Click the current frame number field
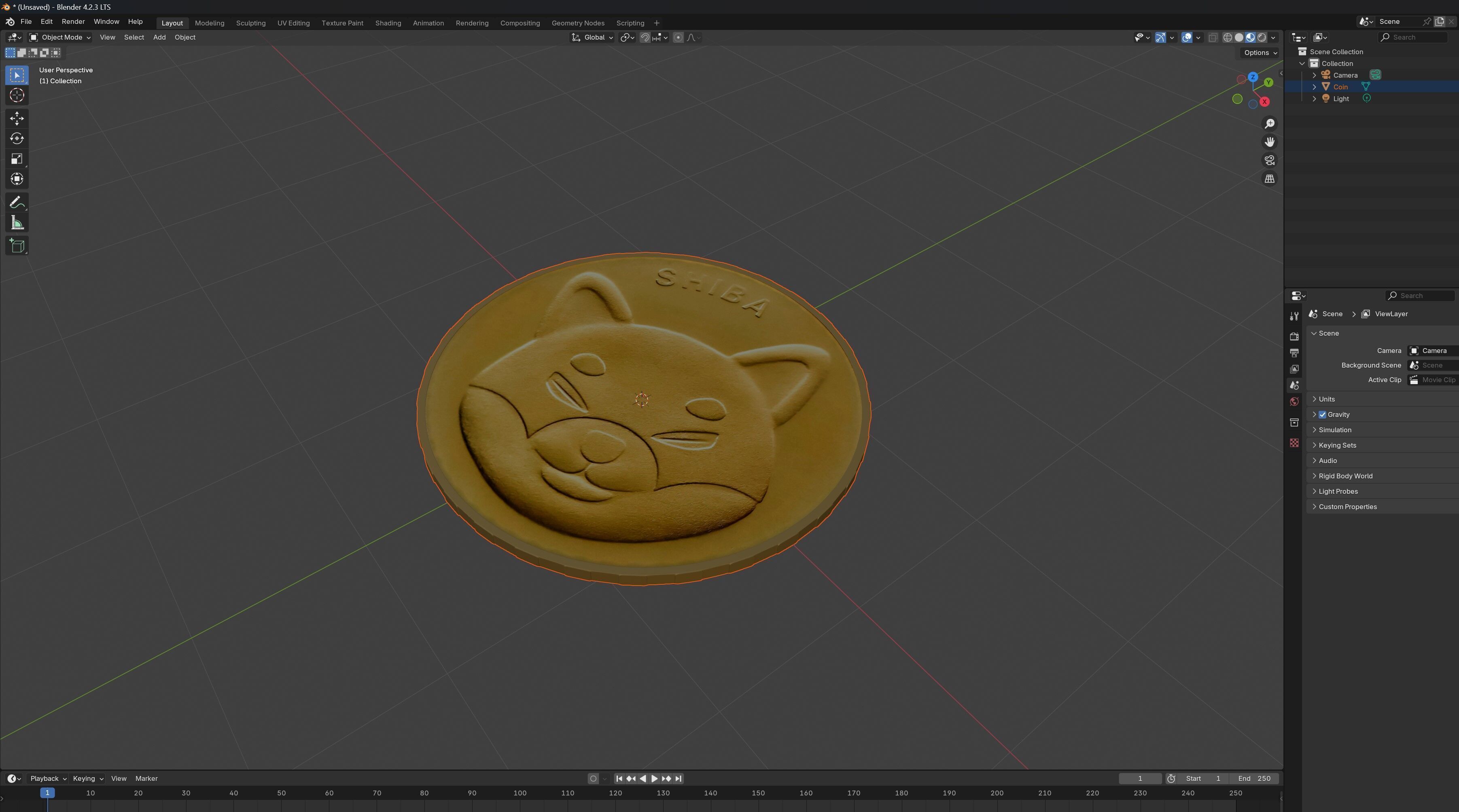This screenshot has height=812, width=1459. coord(1139,778)
